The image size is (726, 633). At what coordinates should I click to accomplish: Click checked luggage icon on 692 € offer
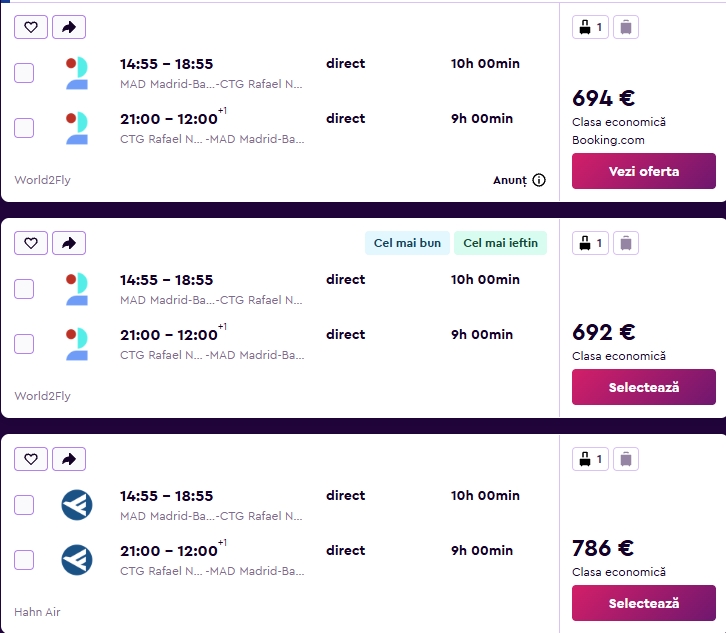pyautogui.click(x=626, y=243)
